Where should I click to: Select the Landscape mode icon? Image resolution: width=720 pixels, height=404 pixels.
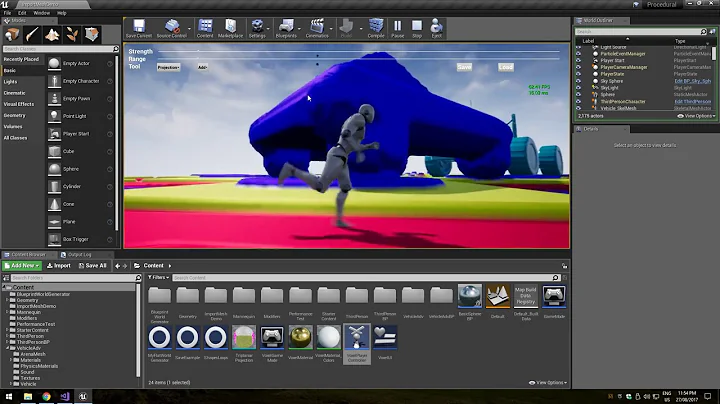coord(52,34)
